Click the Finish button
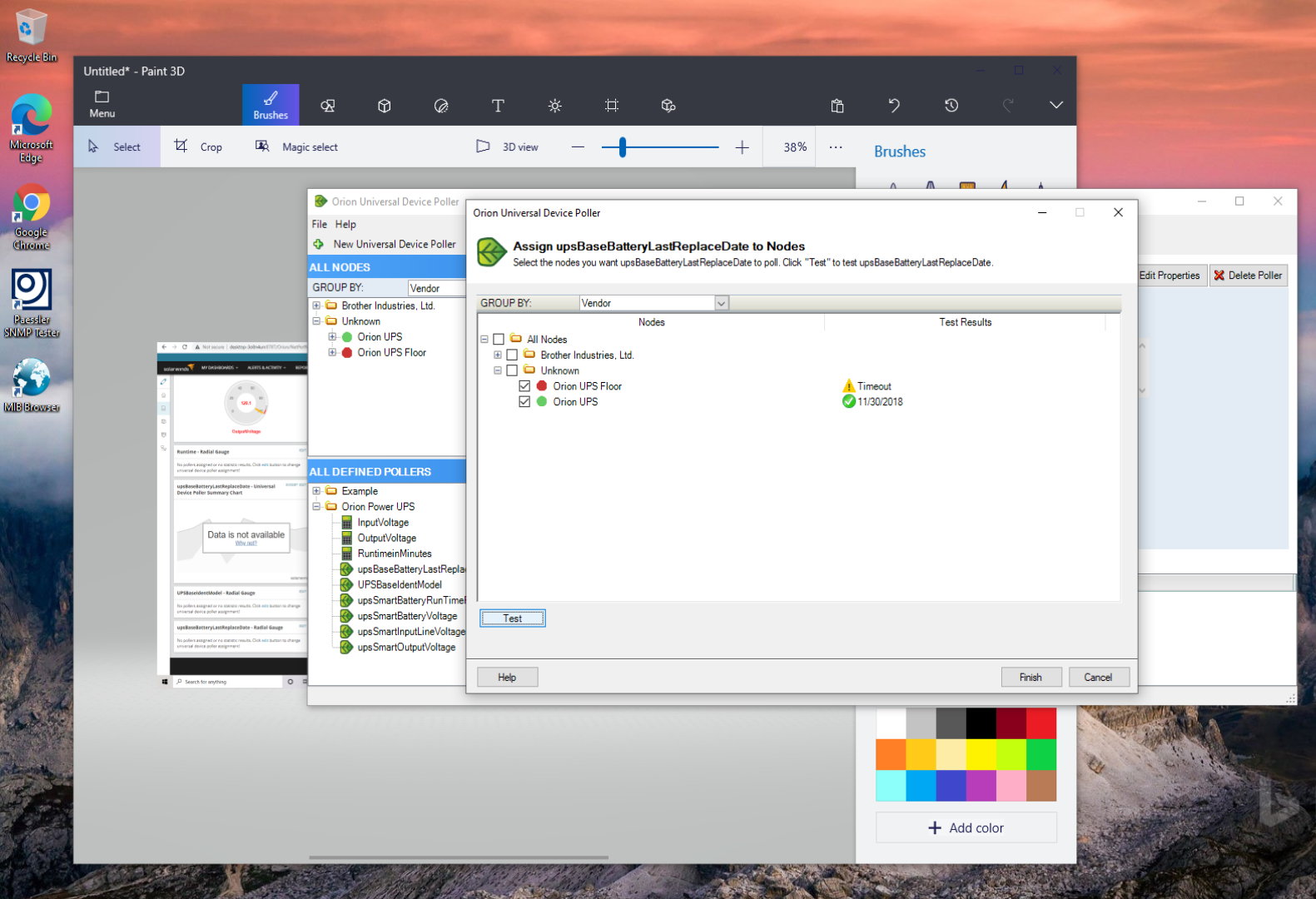Viewport: 1316px width, 899px height. coord(1031,678)
